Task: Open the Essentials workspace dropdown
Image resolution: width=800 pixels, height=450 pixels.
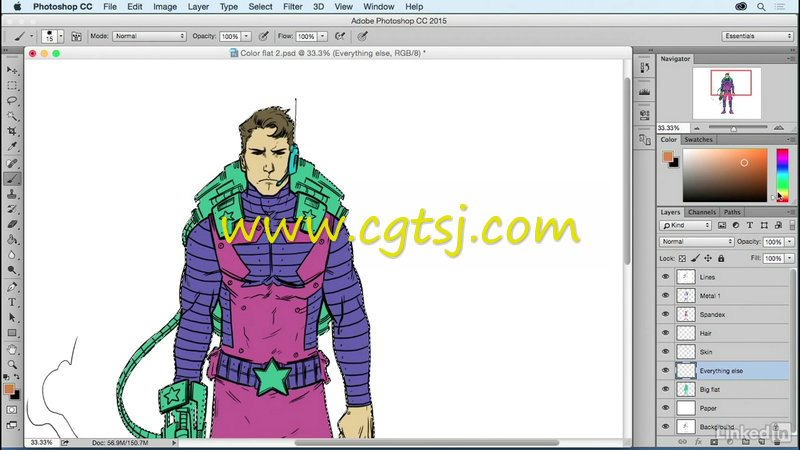Action: [x=757, y=36]
